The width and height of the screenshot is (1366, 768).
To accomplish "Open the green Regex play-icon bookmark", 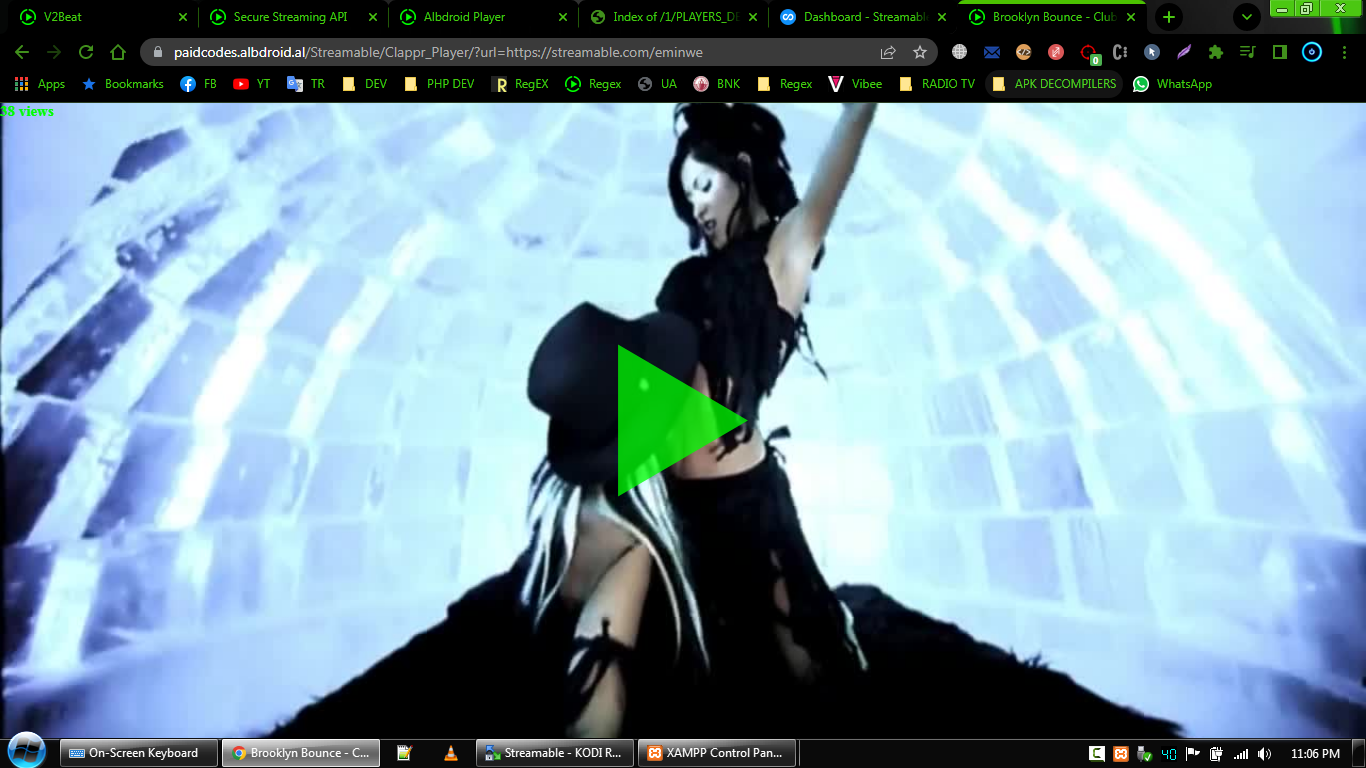I will (593, 84).
